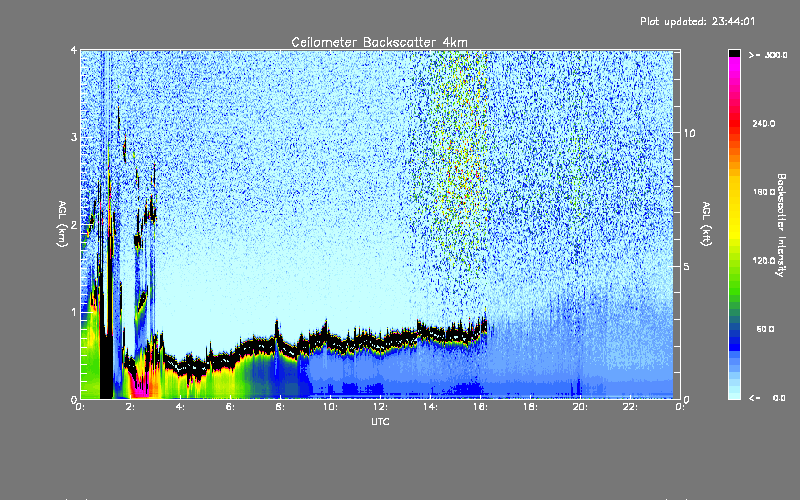Click the '<= 0.0' colorbar label
This screenshot has height=500, width=800.
[x=767, y=398]
